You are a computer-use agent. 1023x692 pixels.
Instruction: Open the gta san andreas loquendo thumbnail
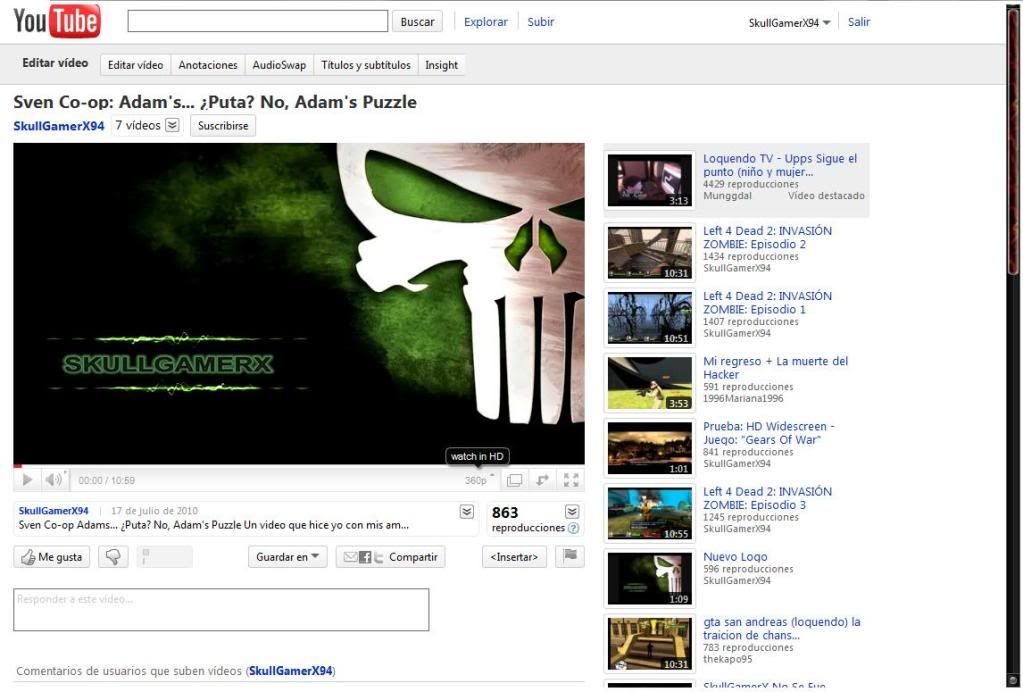[650, 644]
